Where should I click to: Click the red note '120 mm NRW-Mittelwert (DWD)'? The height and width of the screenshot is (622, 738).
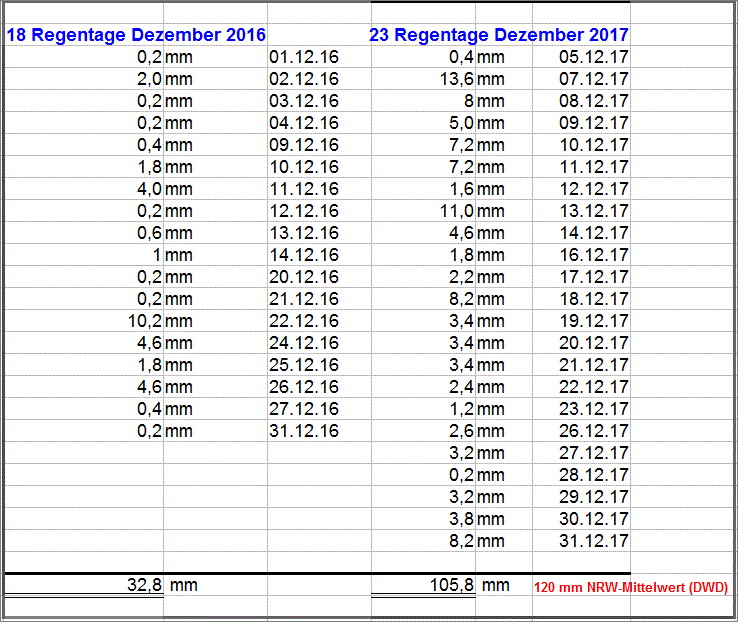(x=631, y=588)
